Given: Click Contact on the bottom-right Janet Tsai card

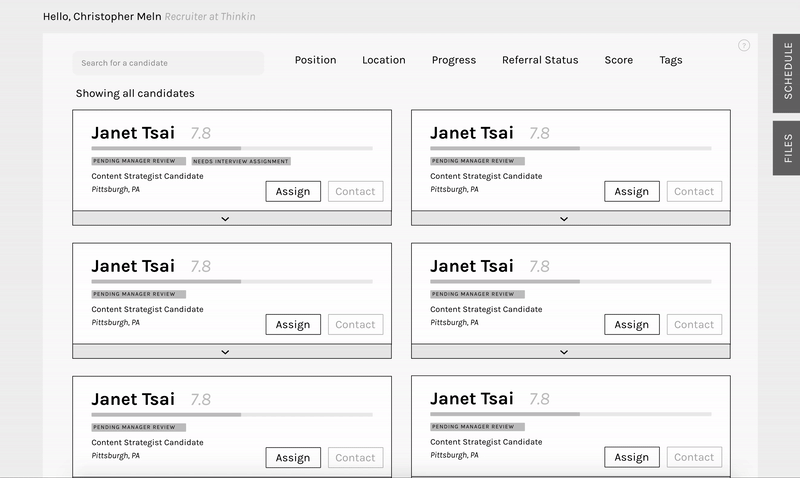Looking at the screenshot, I should pos(694,457).
